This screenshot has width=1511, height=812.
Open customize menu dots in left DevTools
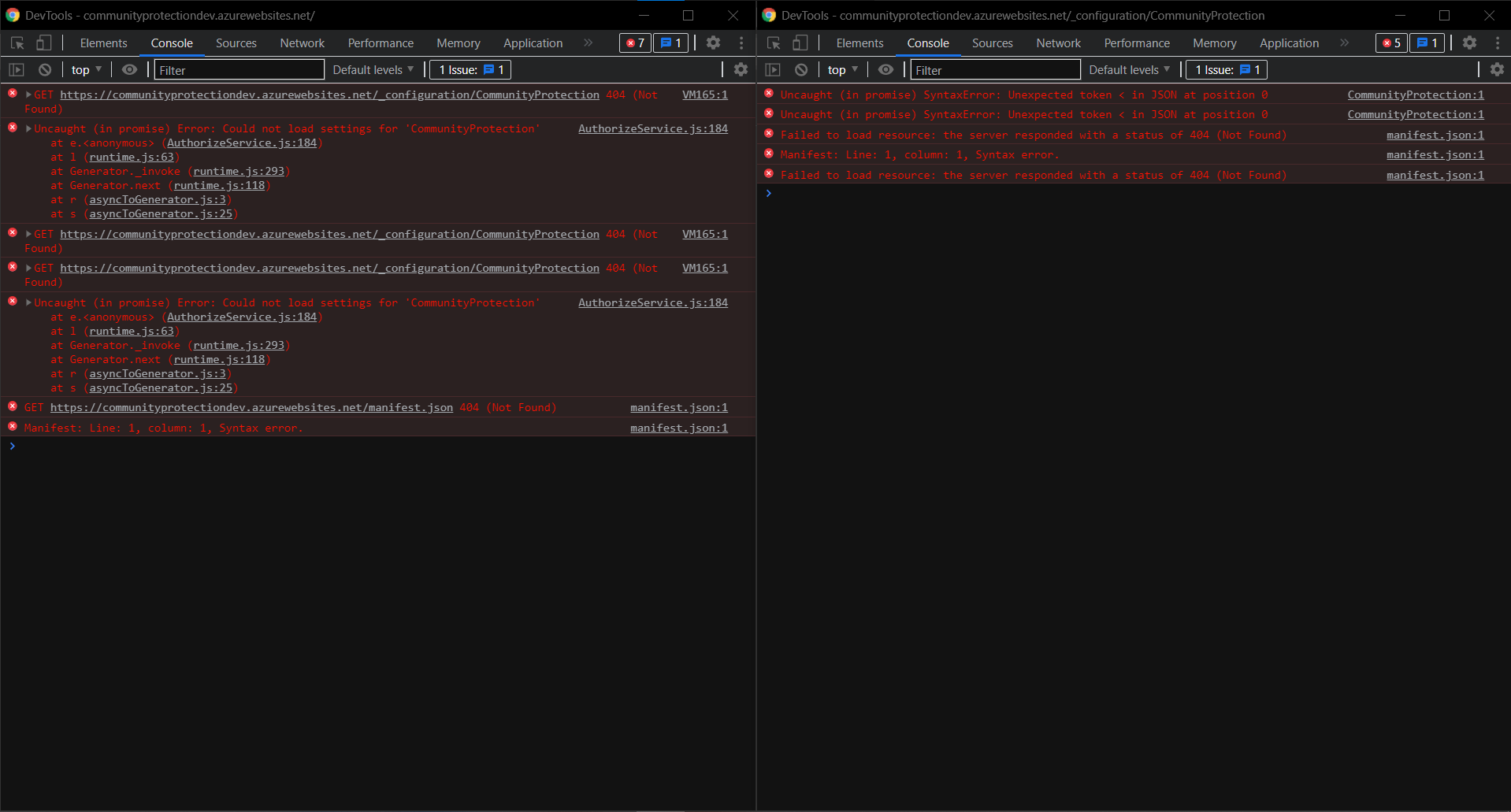[741, 43]
